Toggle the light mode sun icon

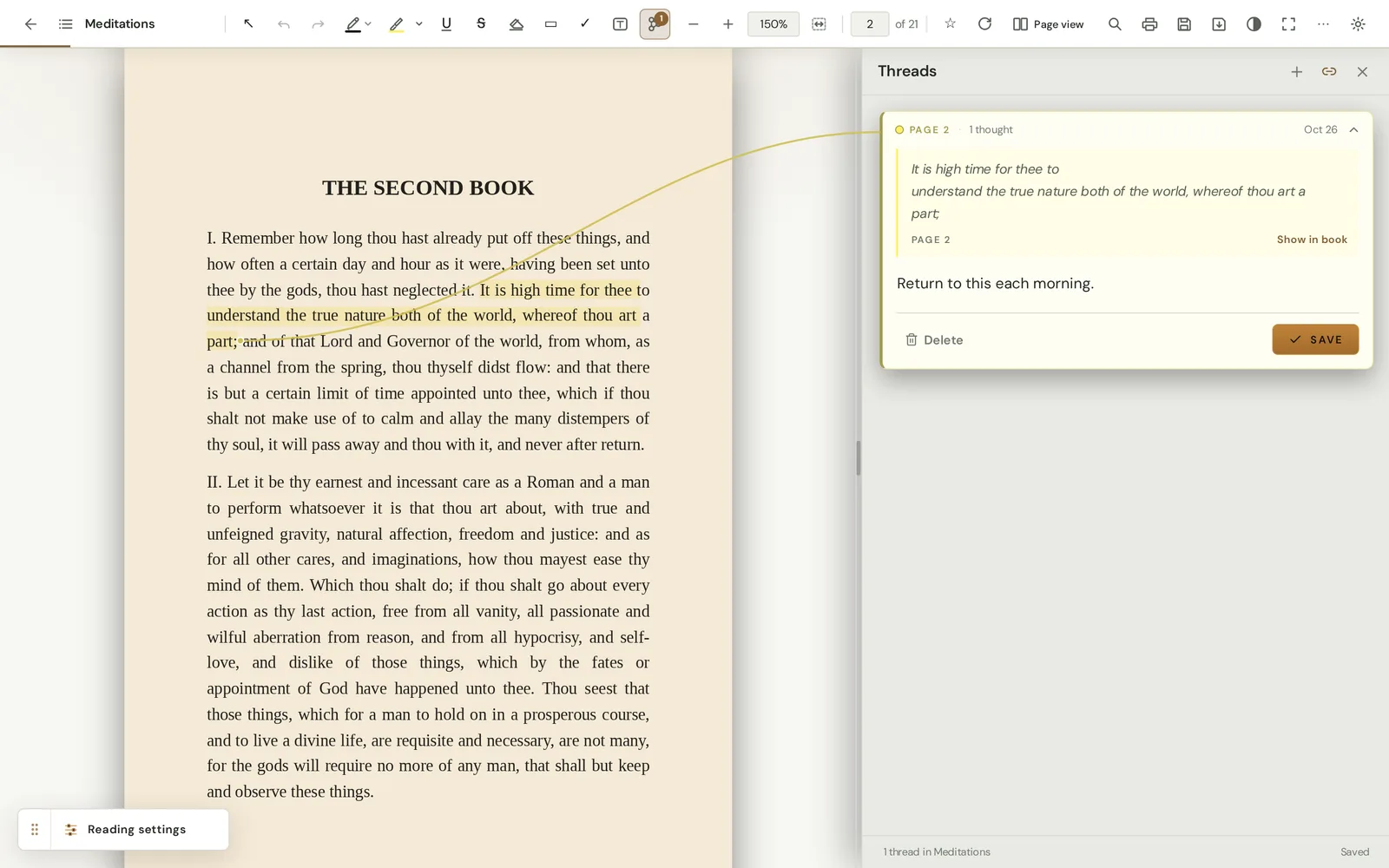pyautogui.click(x=1358, y=24)
